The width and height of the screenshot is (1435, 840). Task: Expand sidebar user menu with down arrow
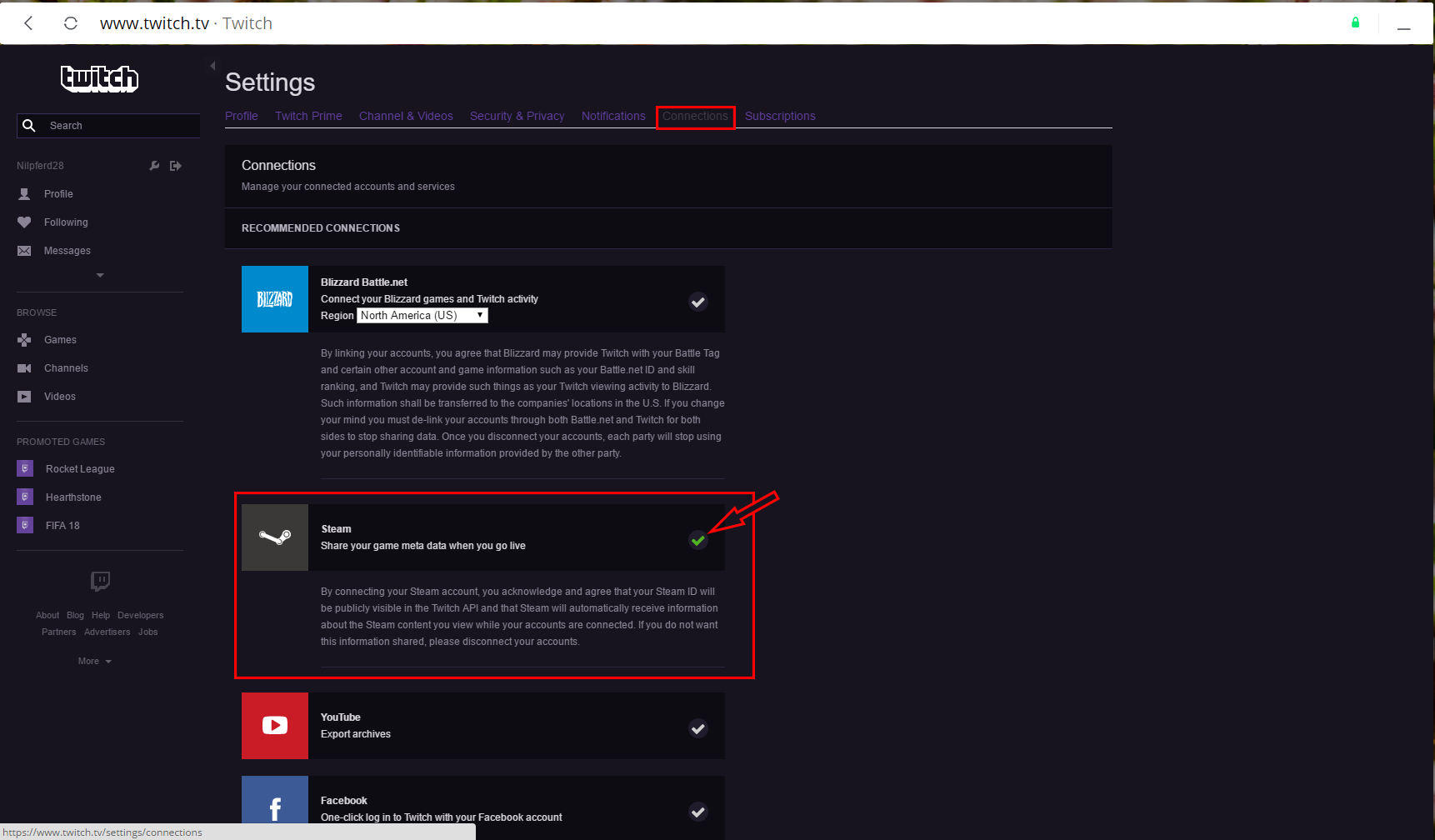[100, 275]
